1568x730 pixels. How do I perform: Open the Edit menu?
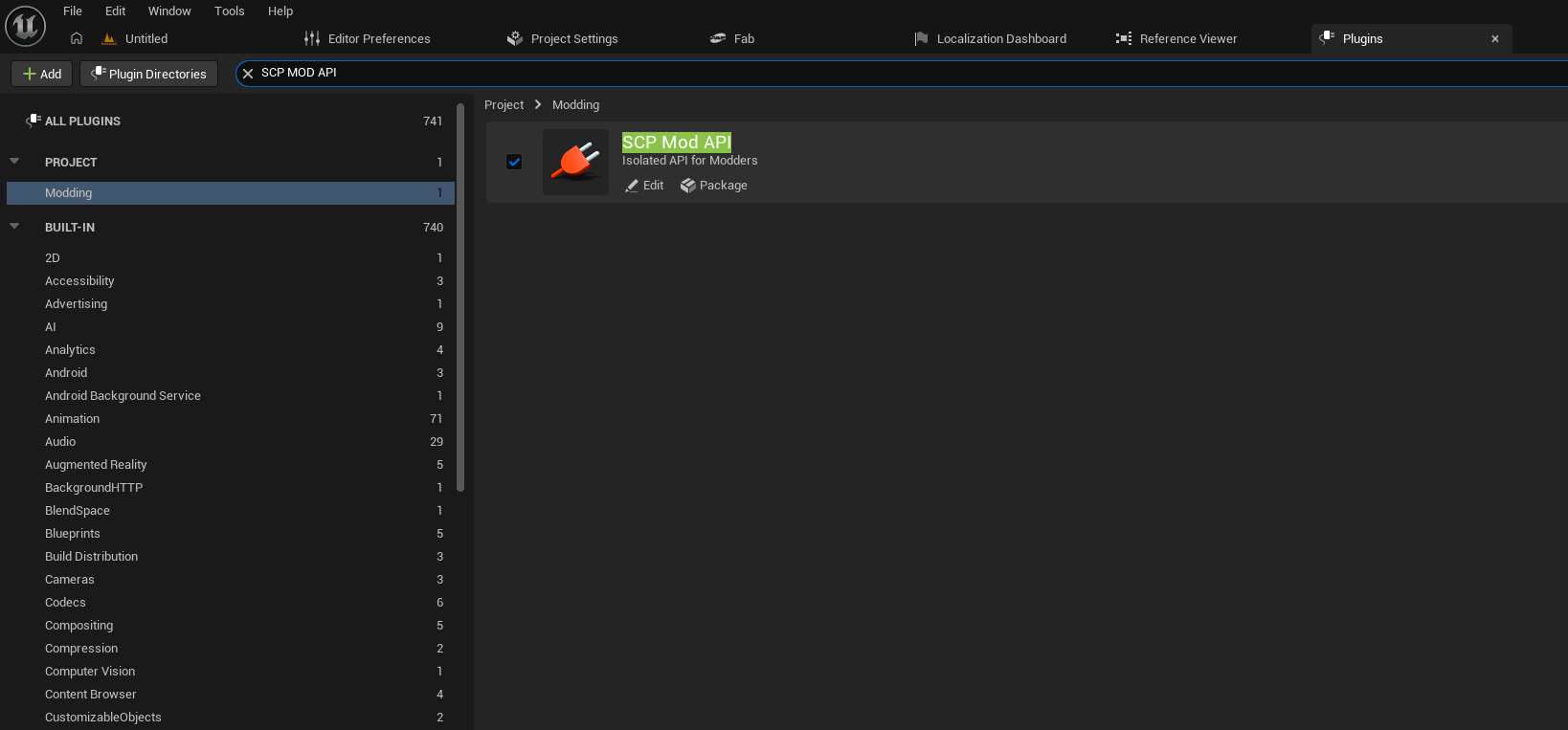(x=116, y=11)
